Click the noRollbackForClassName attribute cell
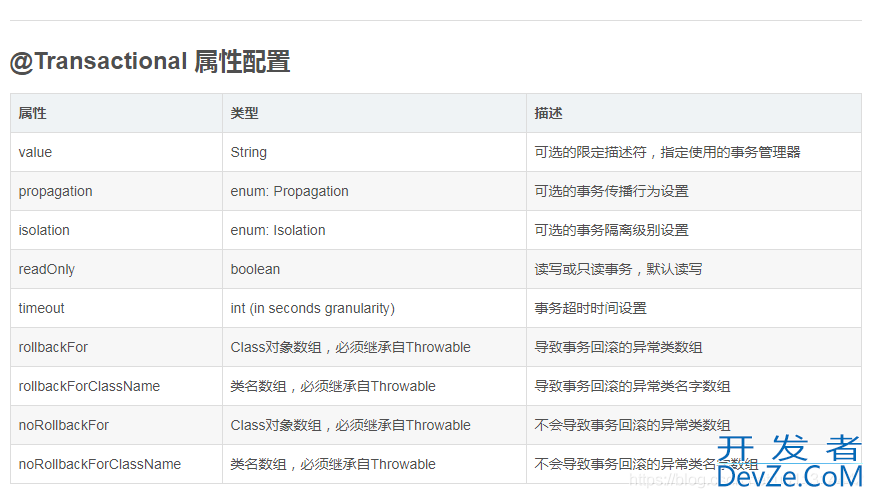 (99, 464)
